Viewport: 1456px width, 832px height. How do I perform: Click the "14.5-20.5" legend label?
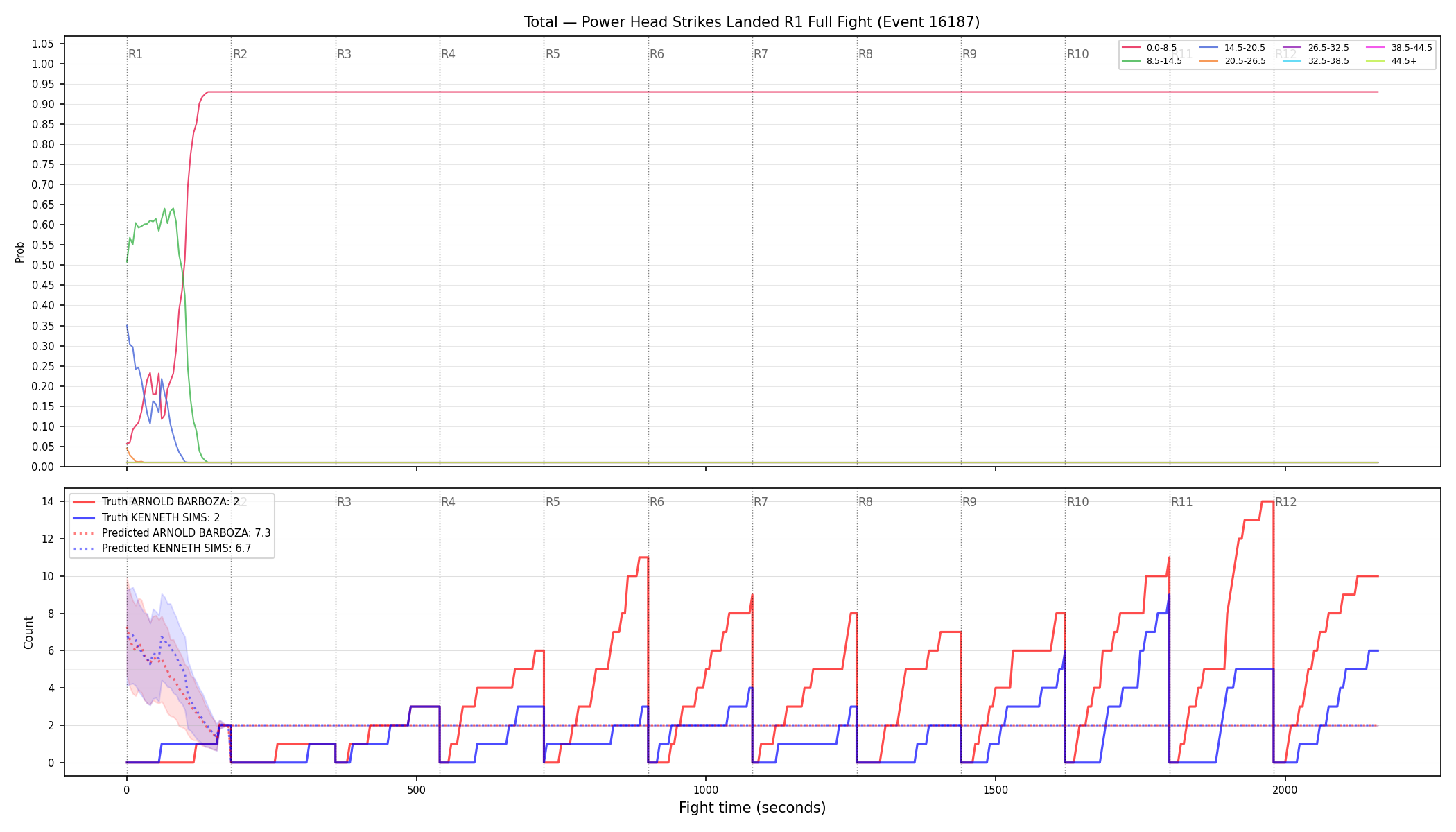click(x=1245, y=48)
